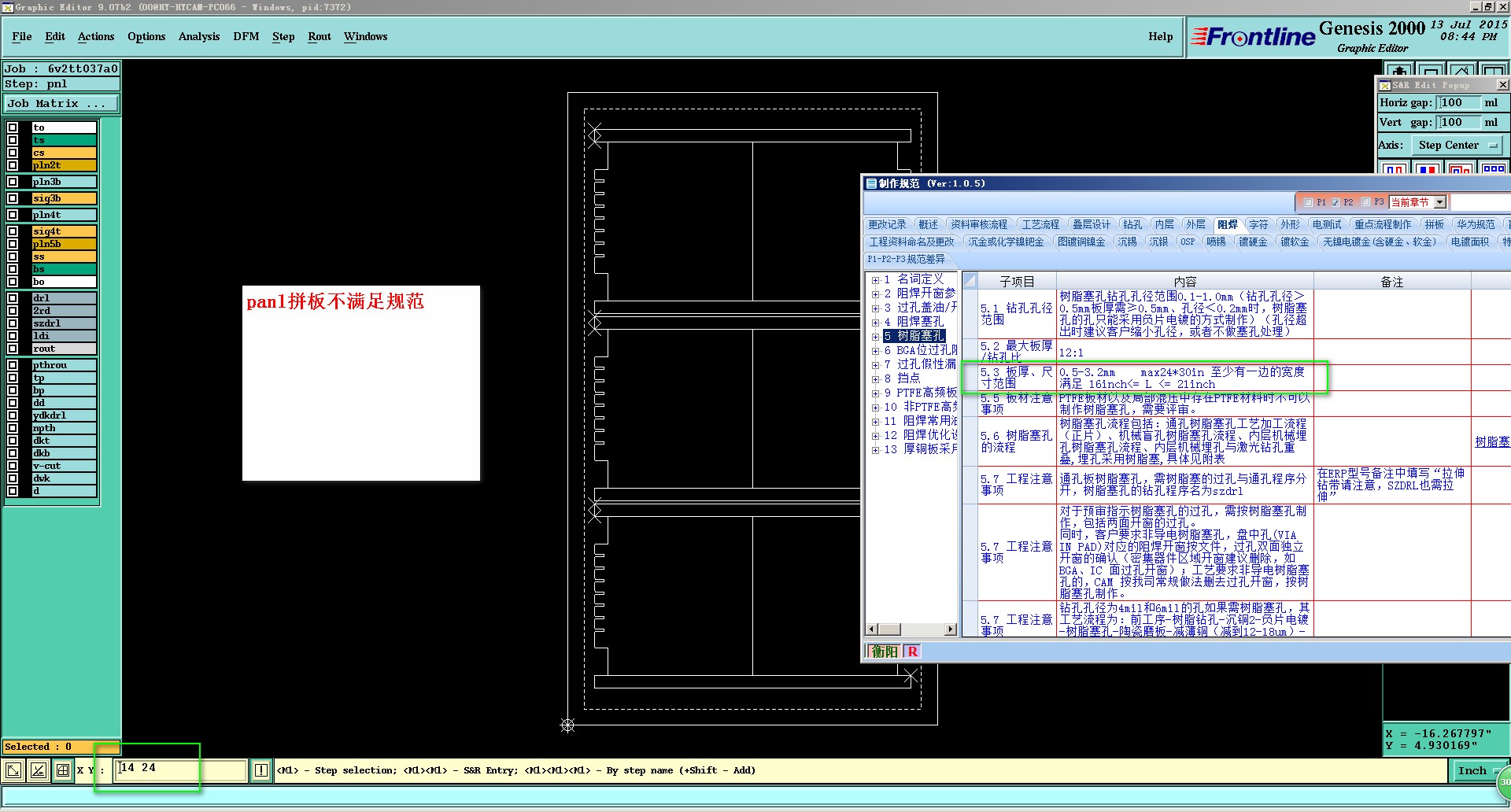1511x812 pixels.
Task: Click the X Y coordinate input field
Action: click(x=181, y=770)
